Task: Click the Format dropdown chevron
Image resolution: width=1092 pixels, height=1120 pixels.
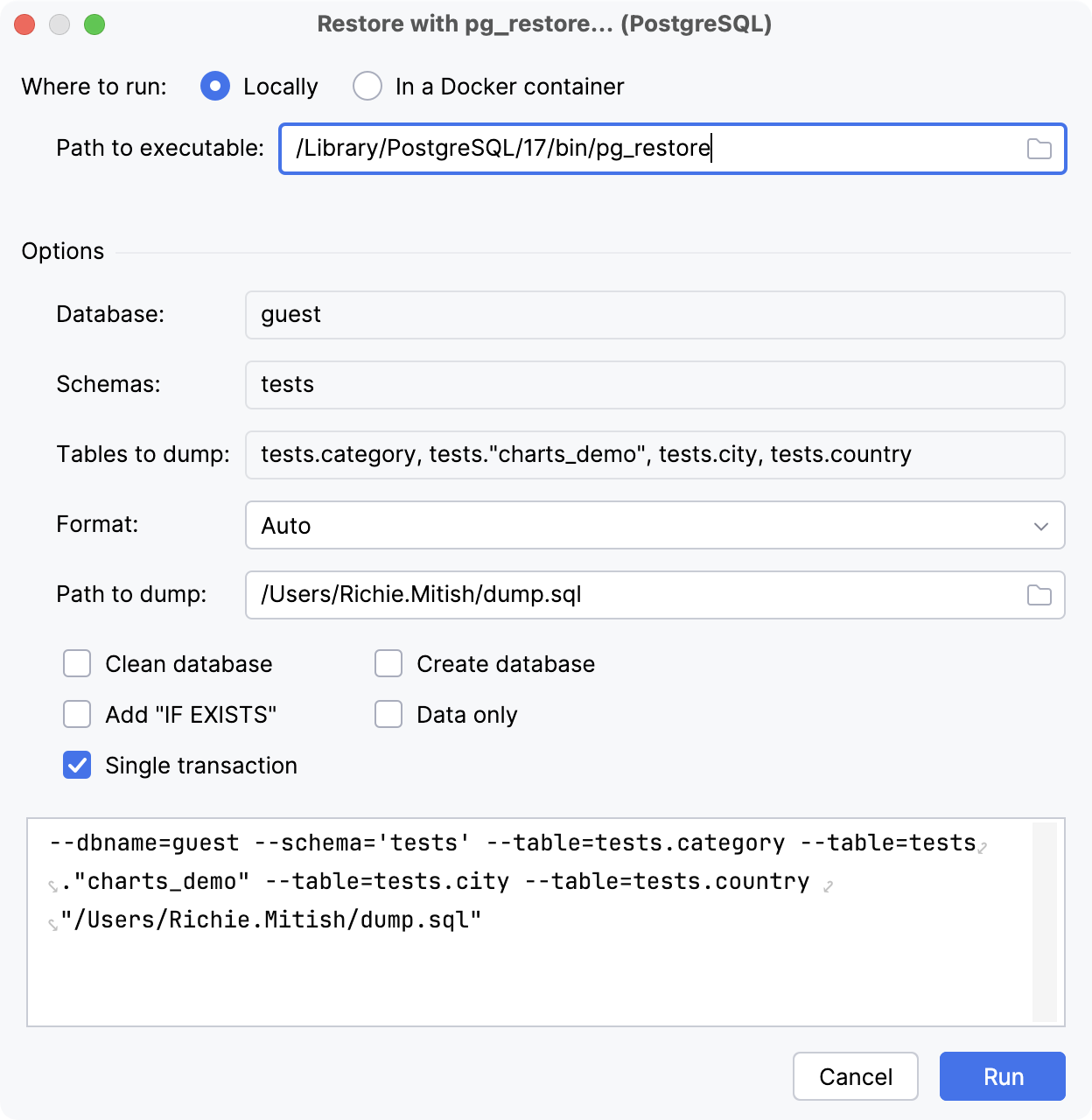Action: tap(1039, 526)
